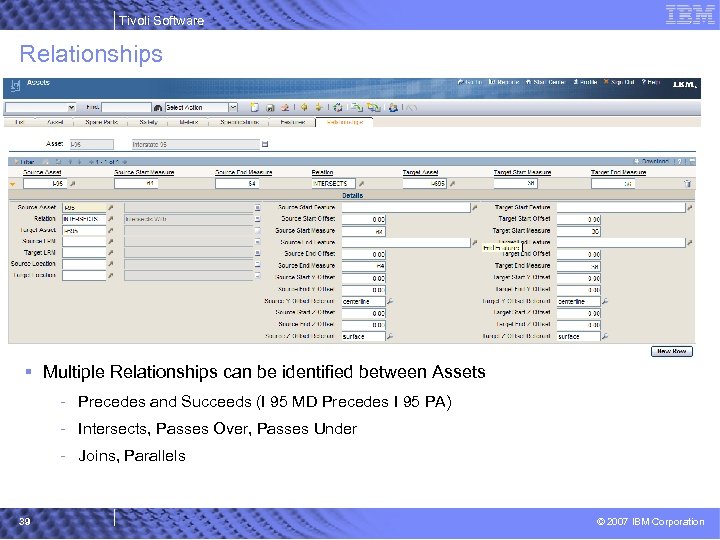
Task: Delete the I-95 relationship row via trash icon
Action: 687,184
